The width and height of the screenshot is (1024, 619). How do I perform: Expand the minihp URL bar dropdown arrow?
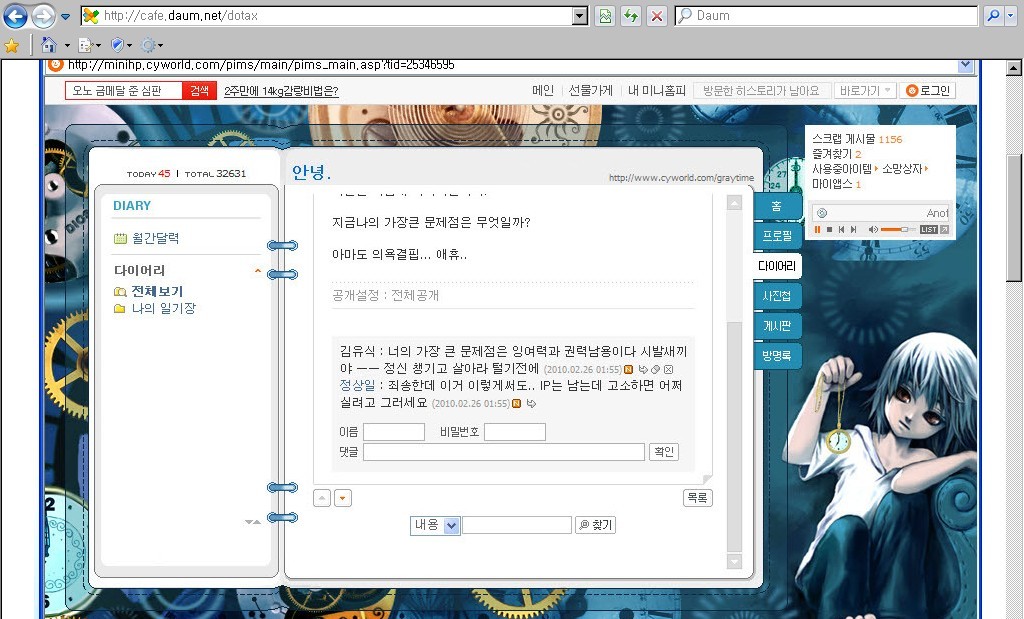pos(965,65)
